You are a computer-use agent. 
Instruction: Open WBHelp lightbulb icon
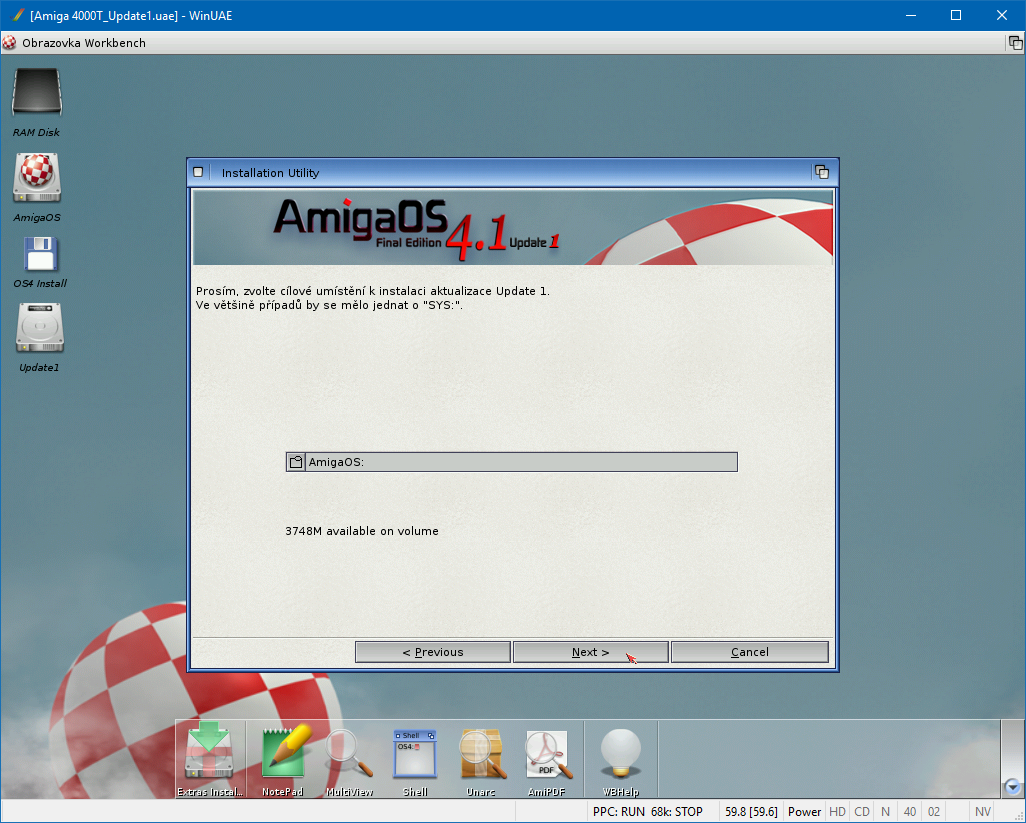pos(620,754)
